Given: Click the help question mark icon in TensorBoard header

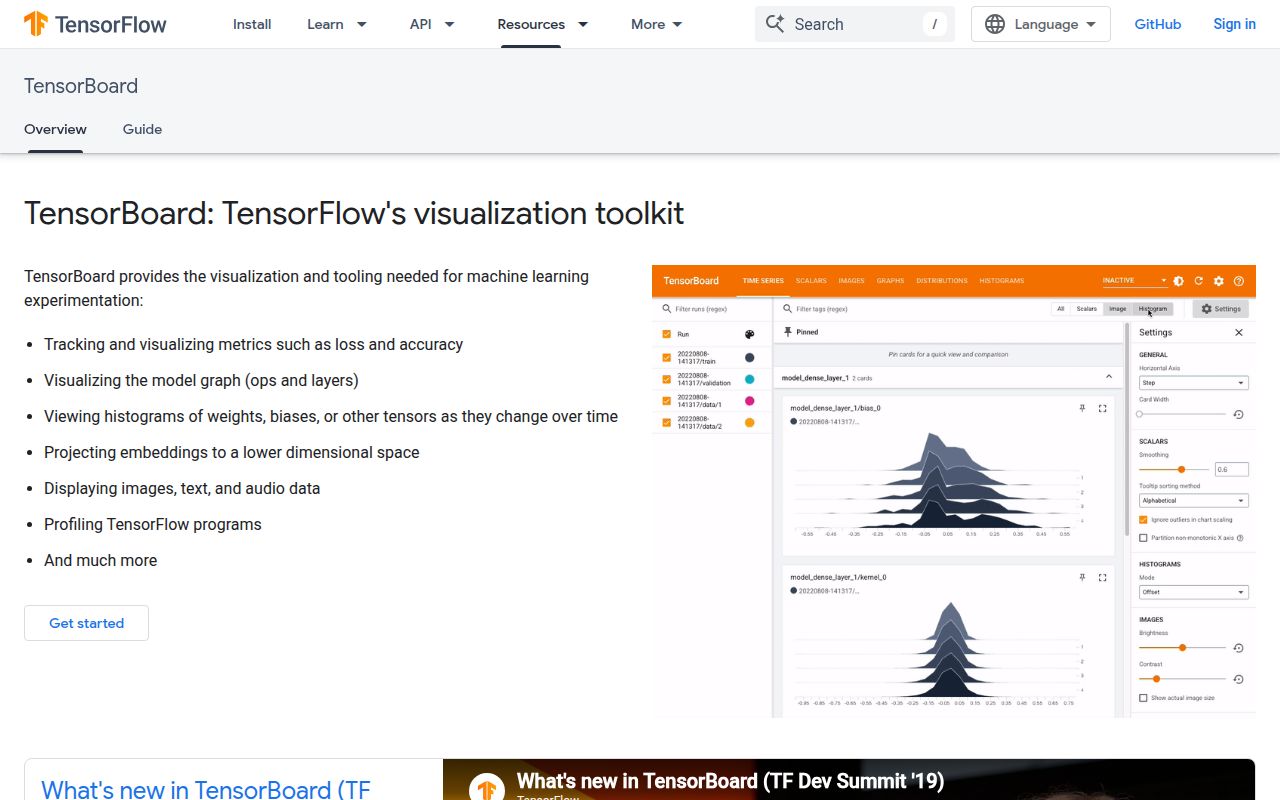Looking at the screenshot, I should (x=1239, y=281).
